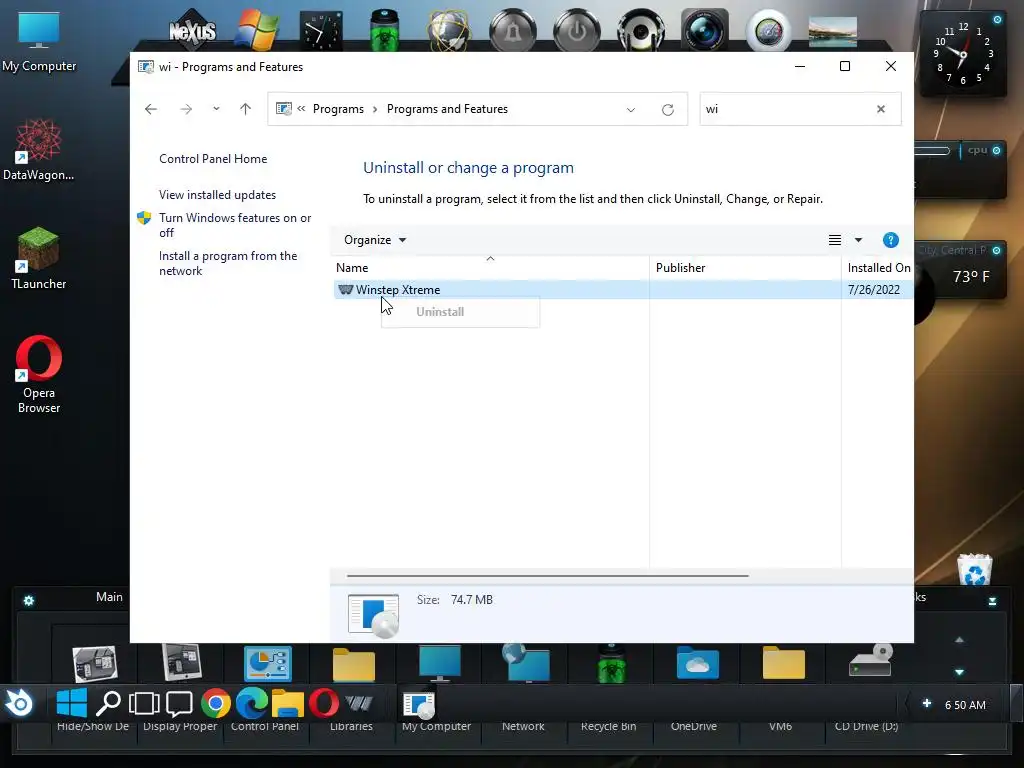This screenshot has height=768, width=1024.
Task: Click the Programs and Features taskbar button
Action: 419,705
